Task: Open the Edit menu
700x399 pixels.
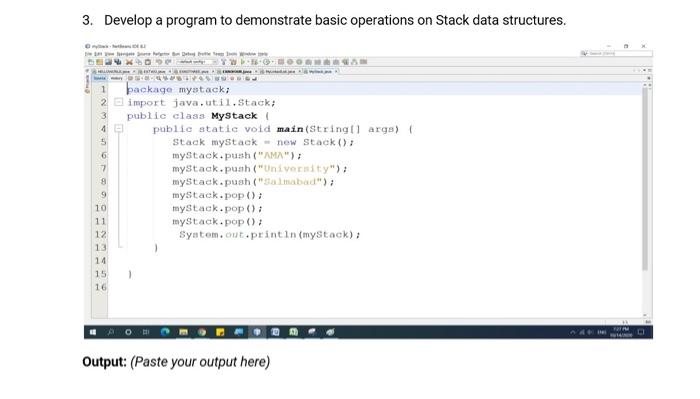Action: [98, 54]
